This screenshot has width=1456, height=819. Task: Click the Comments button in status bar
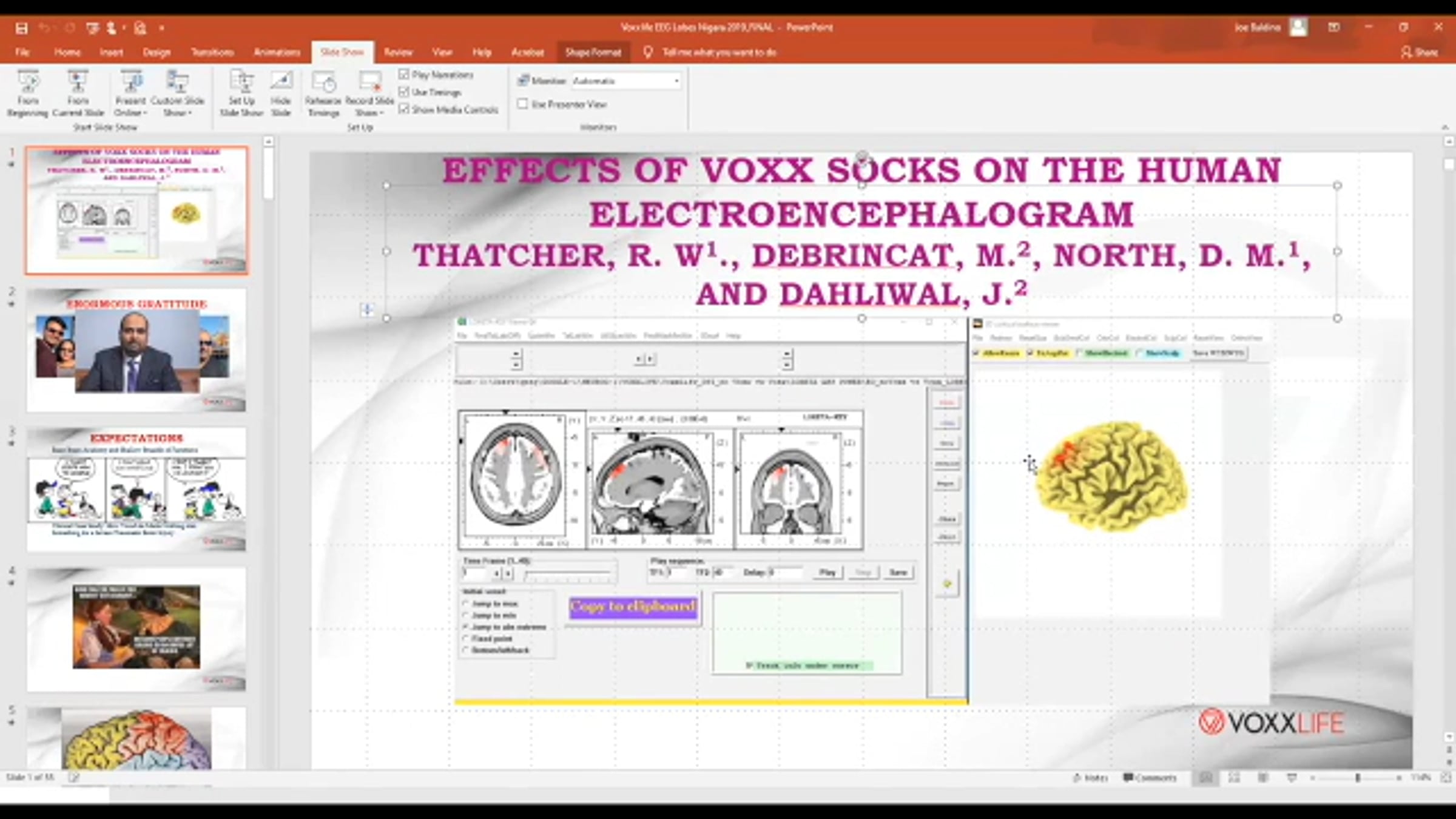[1150, 778]
